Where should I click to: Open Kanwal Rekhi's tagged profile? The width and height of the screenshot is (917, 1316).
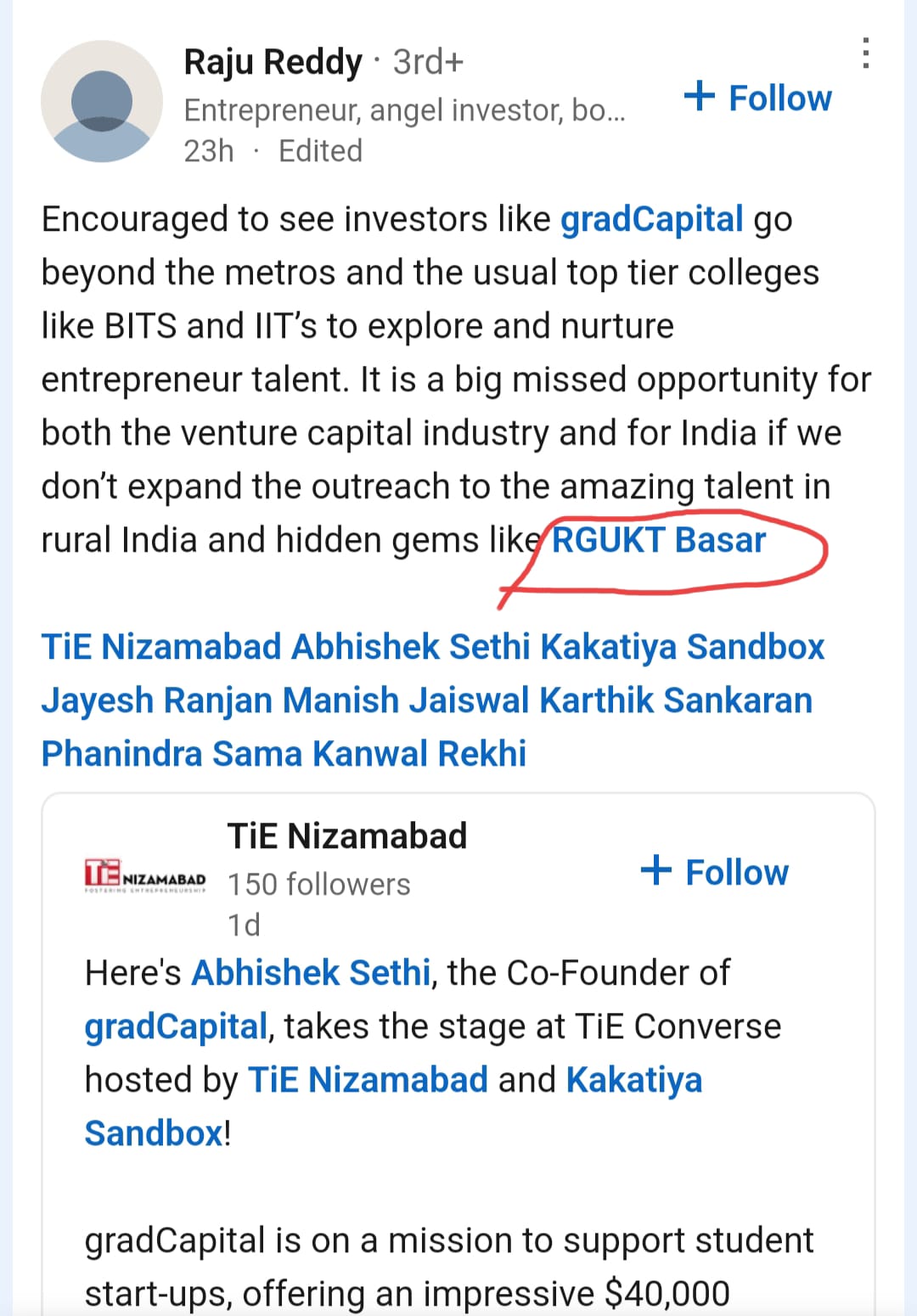(419, 754)
